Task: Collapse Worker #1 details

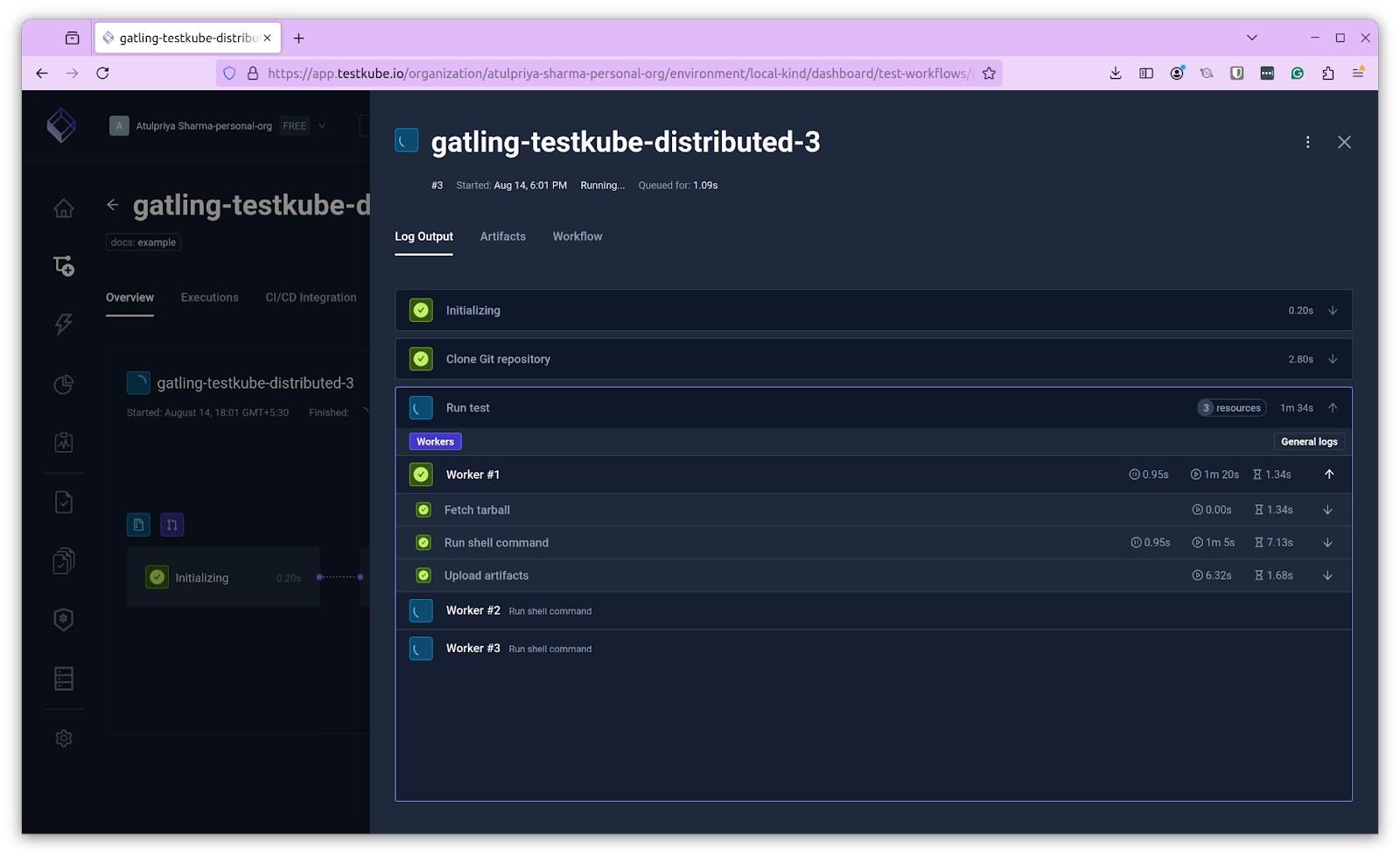Action: pyautogui.click(x=1329, y=475)
